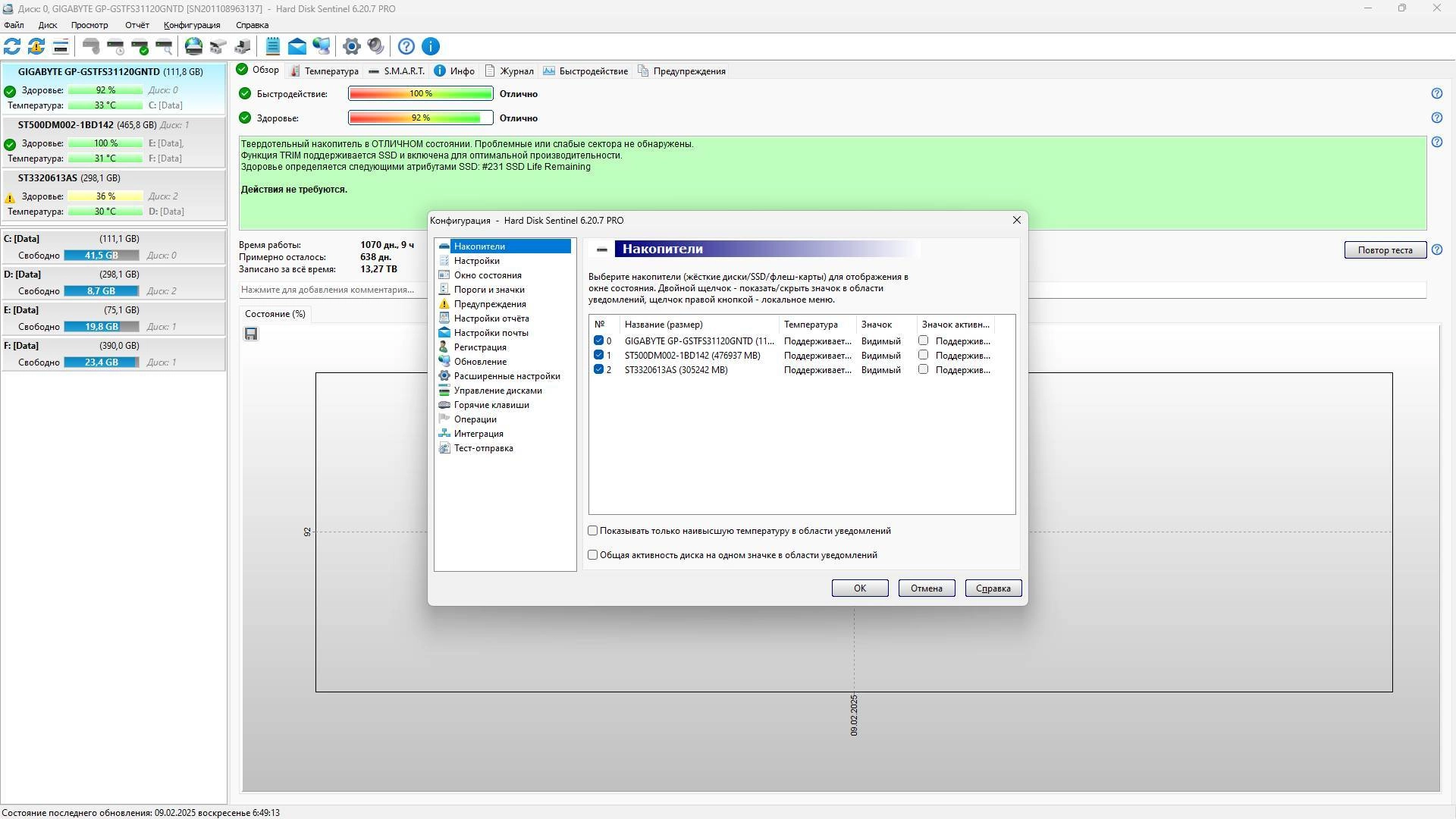Select Настройки почты in configuration tree
Screen dimensions: 1456x819
point(491,333)
